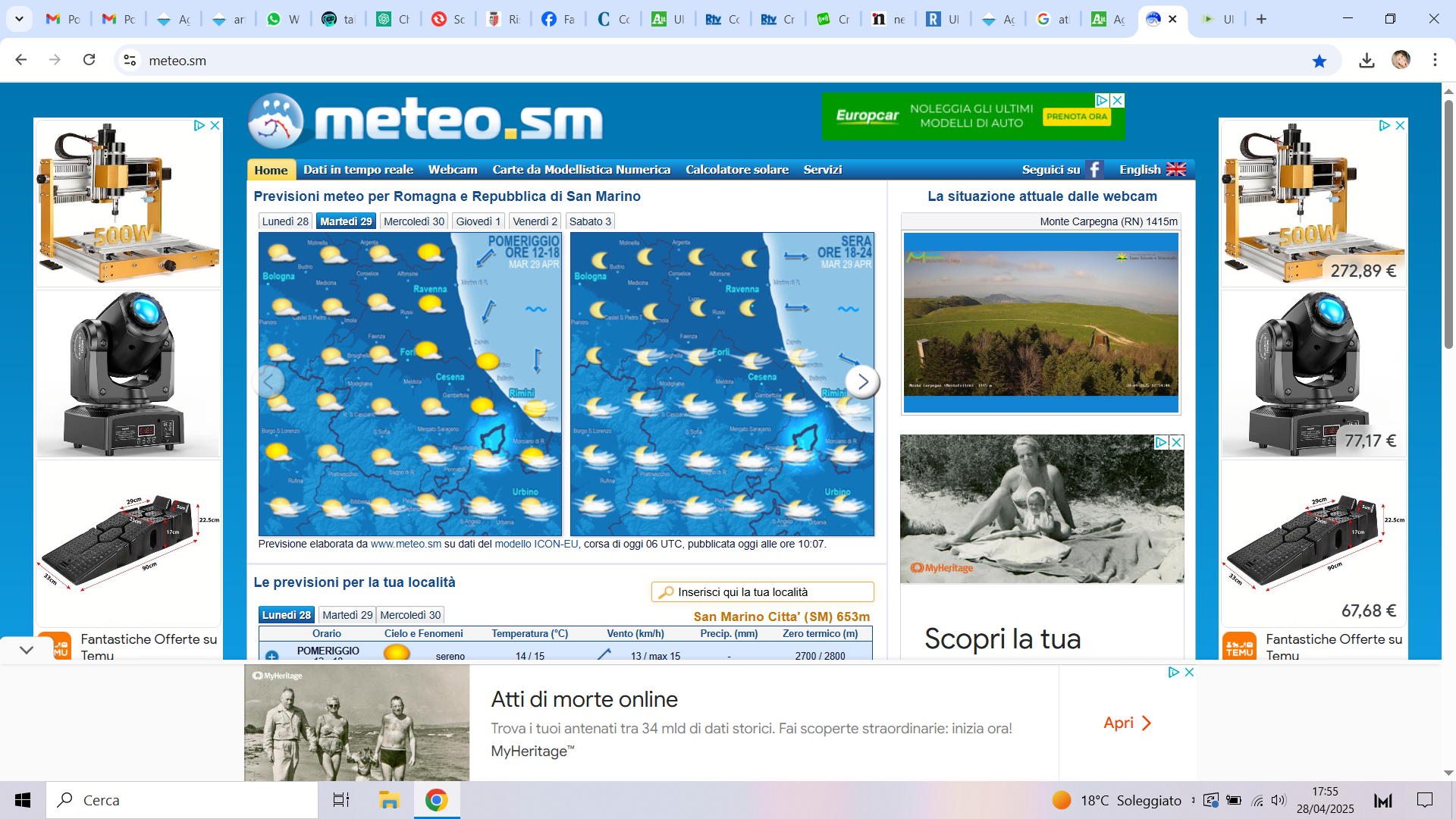Open the Pomeriggio ore 12-18 forecast map
The image size is (1456, 819).
pos(410,384)
